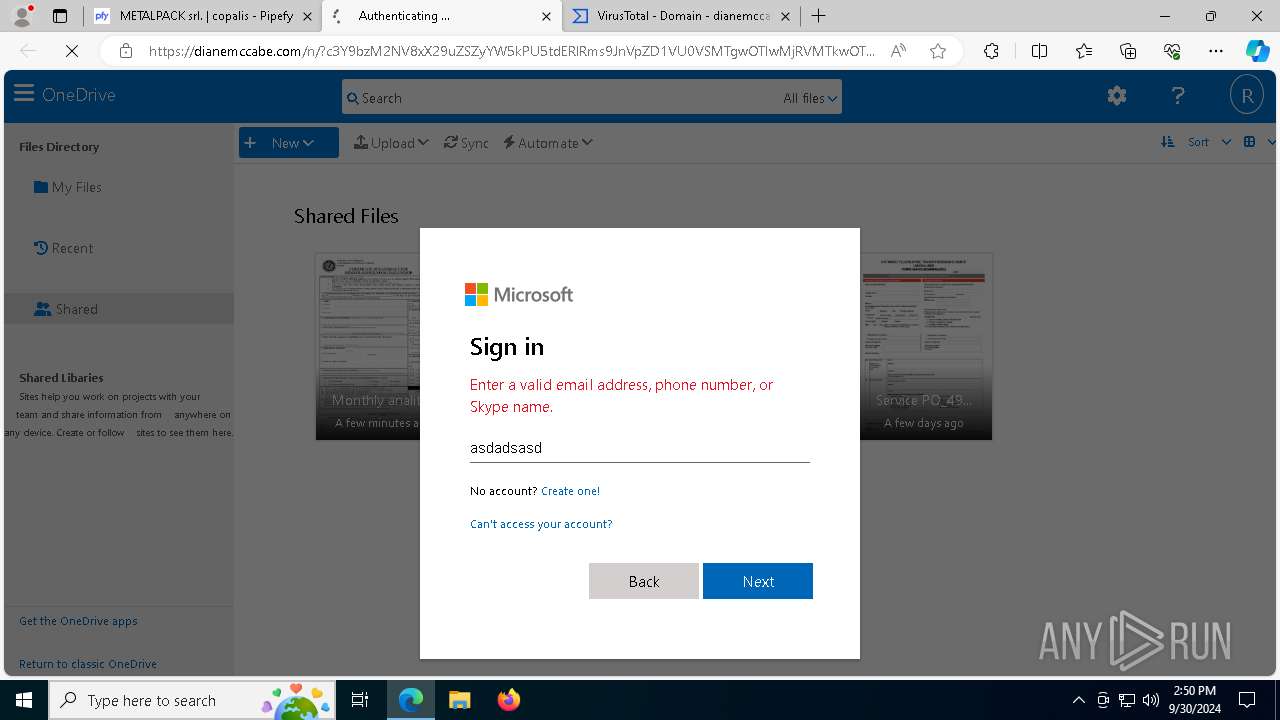Open Edge Settings and more menu
This screenshot has width=1280, height=720.
1216,51
